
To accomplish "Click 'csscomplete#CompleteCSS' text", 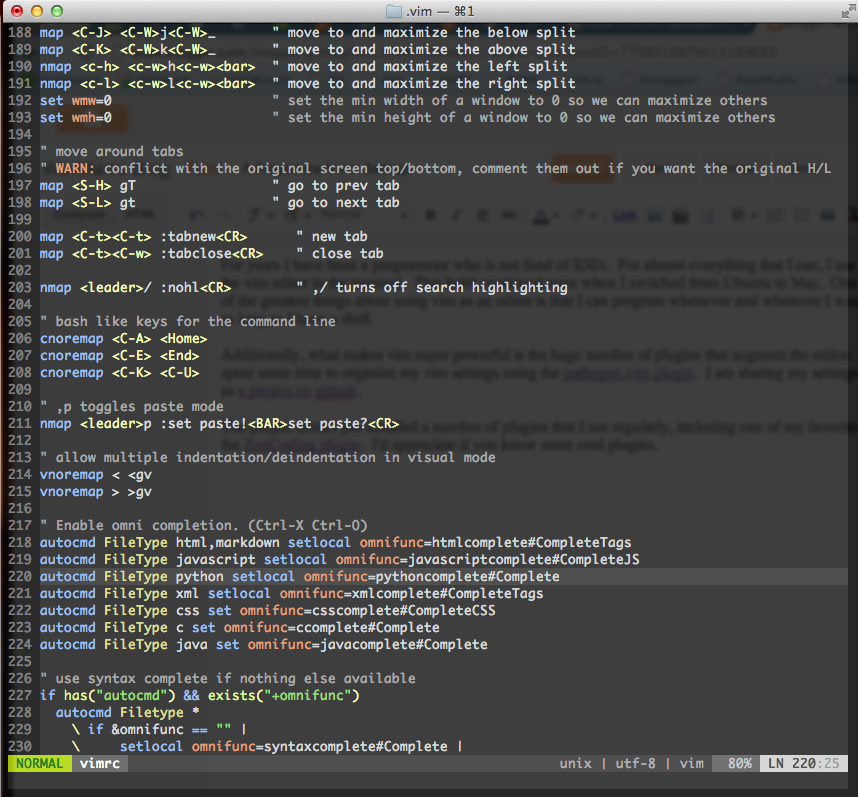I will coord(404,610).
